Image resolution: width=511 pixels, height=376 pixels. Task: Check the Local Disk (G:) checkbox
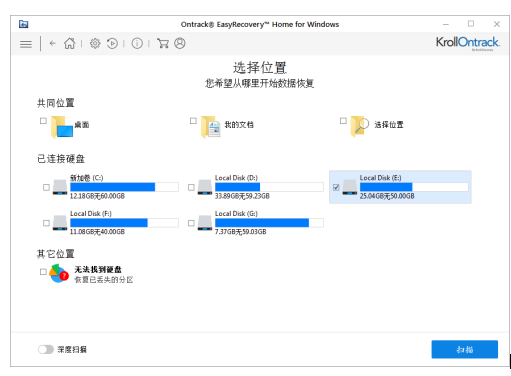pyautogui.click(x=191, y=223)
